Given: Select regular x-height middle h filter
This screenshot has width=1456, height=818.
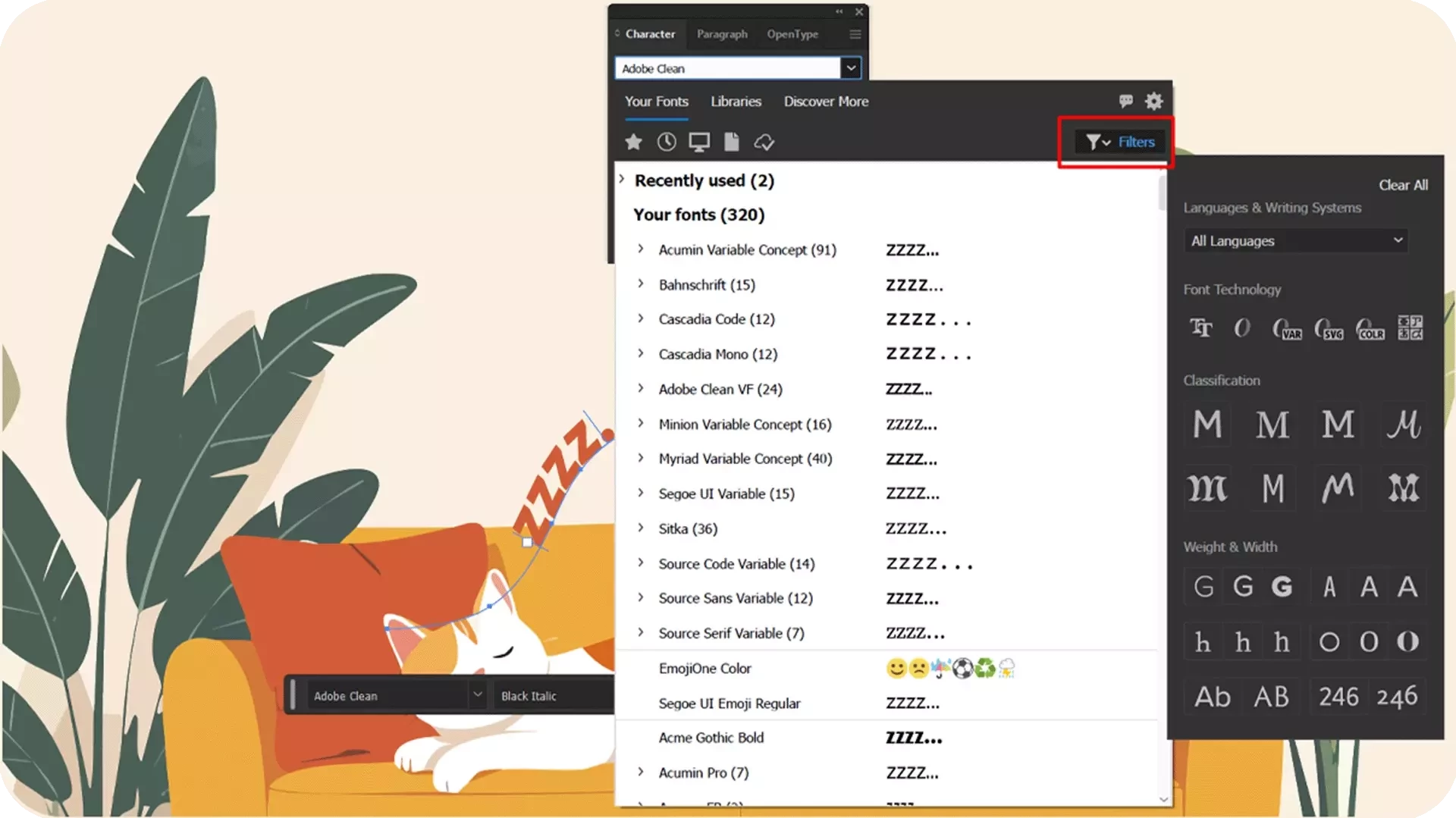Looking at the screenshot, I should coord(1243,642).
